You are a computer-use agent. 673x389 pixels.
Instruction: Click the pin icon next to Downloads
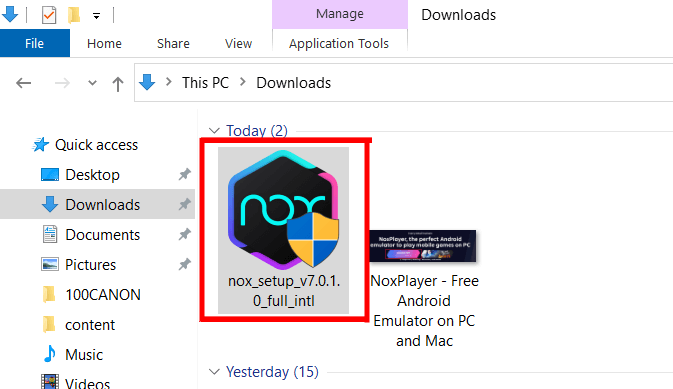pyautogui.click(x=185, y=204)
